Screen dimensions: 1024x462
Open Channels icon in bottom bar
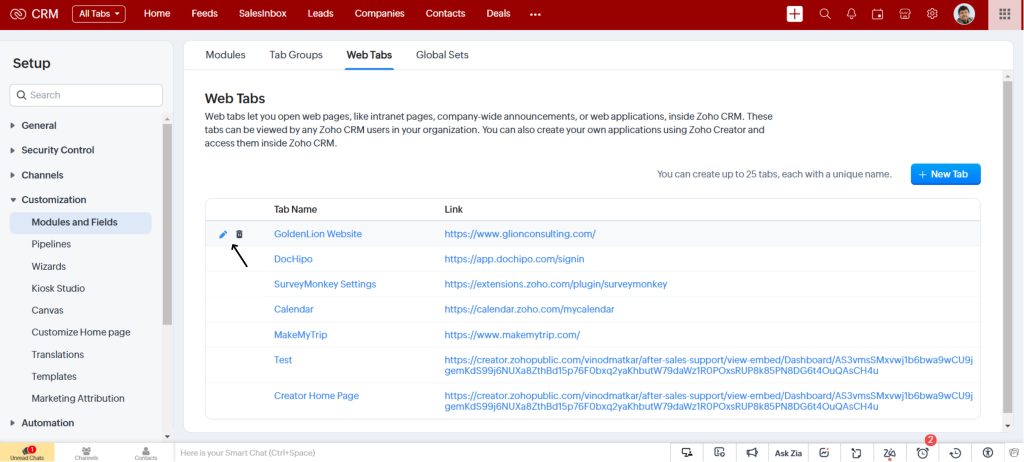click(x=86, y=453)
